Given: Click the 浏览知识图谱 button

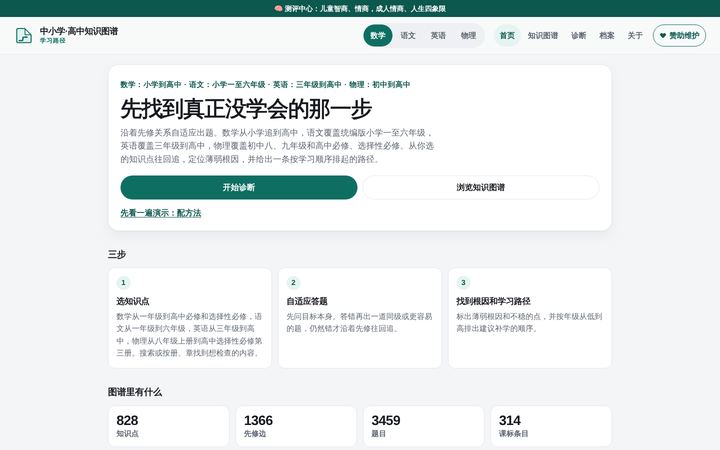Looking at the screenshot, I should 481,187.
